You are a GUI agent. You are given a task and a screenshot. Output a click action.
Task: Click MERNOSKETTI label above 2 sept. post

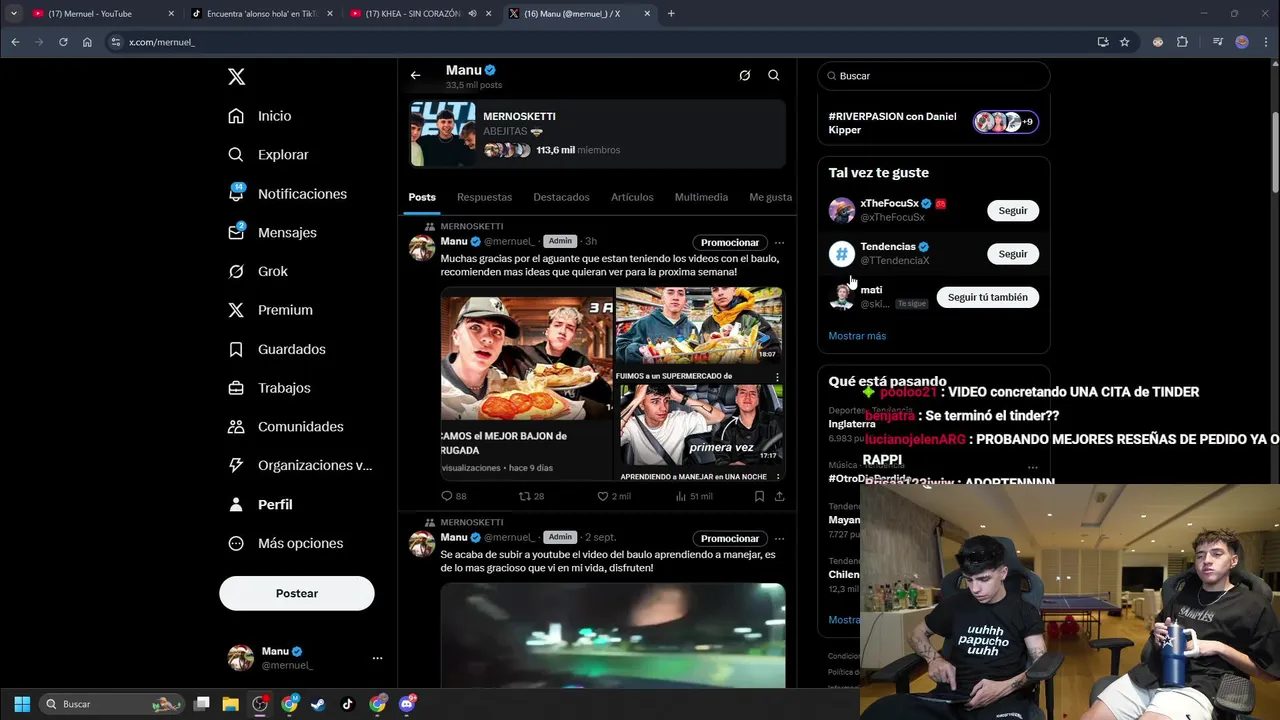[472, 522]
